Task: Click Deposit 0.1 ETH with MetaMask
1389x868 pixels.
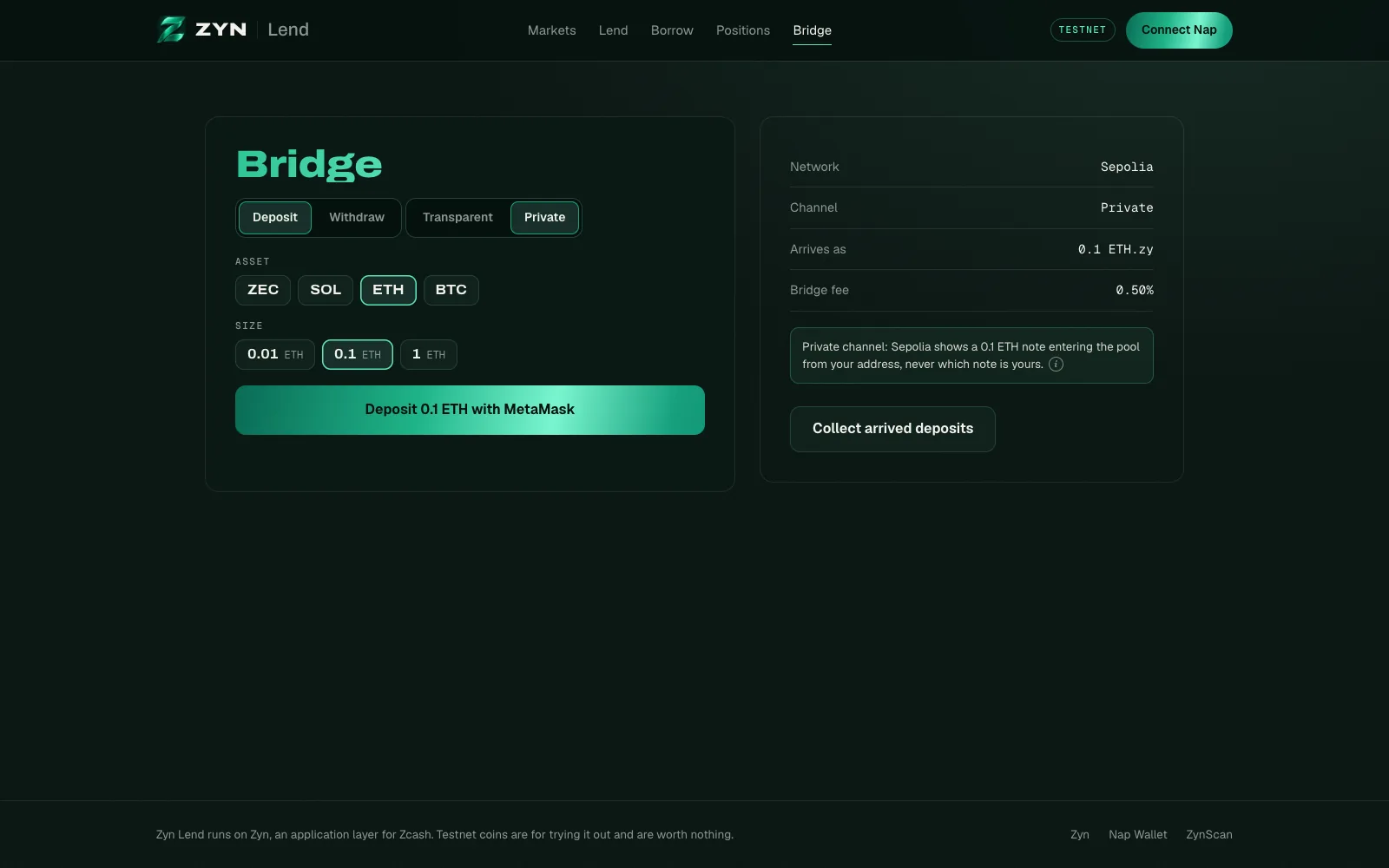Action: coord(470,410)
